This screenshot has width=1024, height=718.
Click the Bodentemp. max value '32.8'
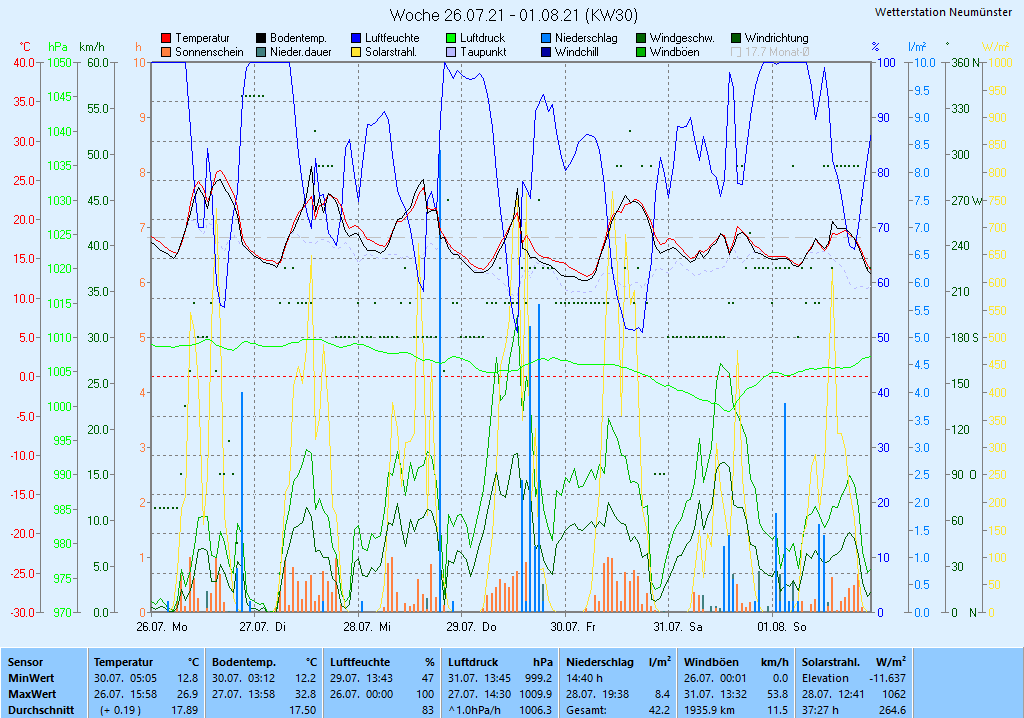(x=306, y=694)
